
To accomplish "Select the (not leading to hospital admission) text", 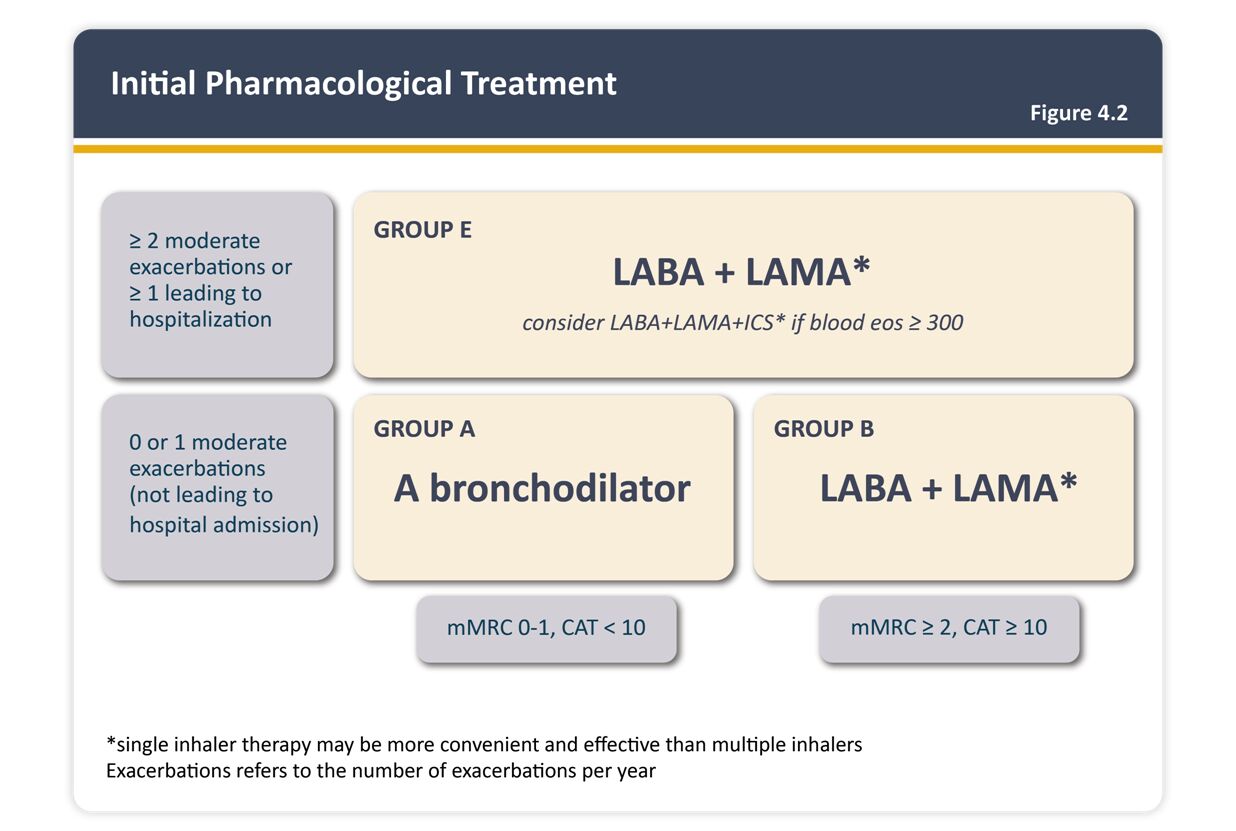I will (x=223, y=510).
